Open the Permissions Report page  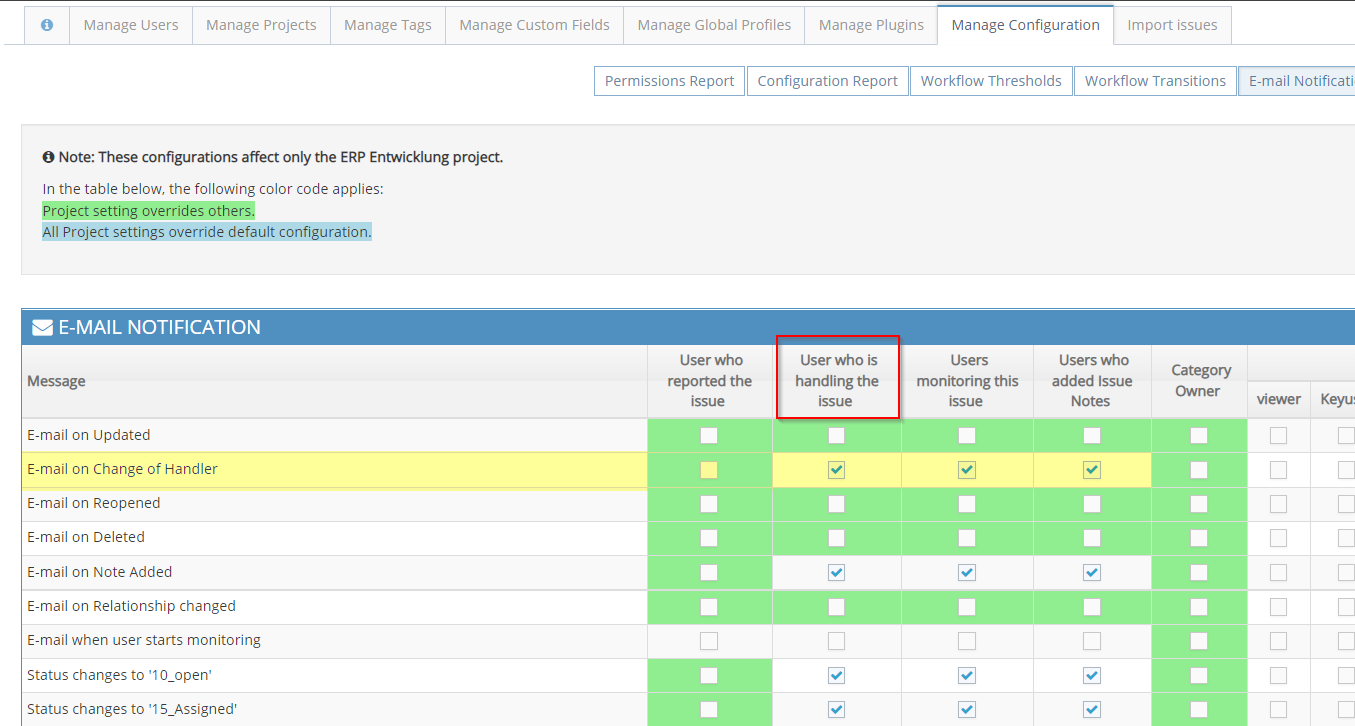pyautogui.click(x=669, y=81)
